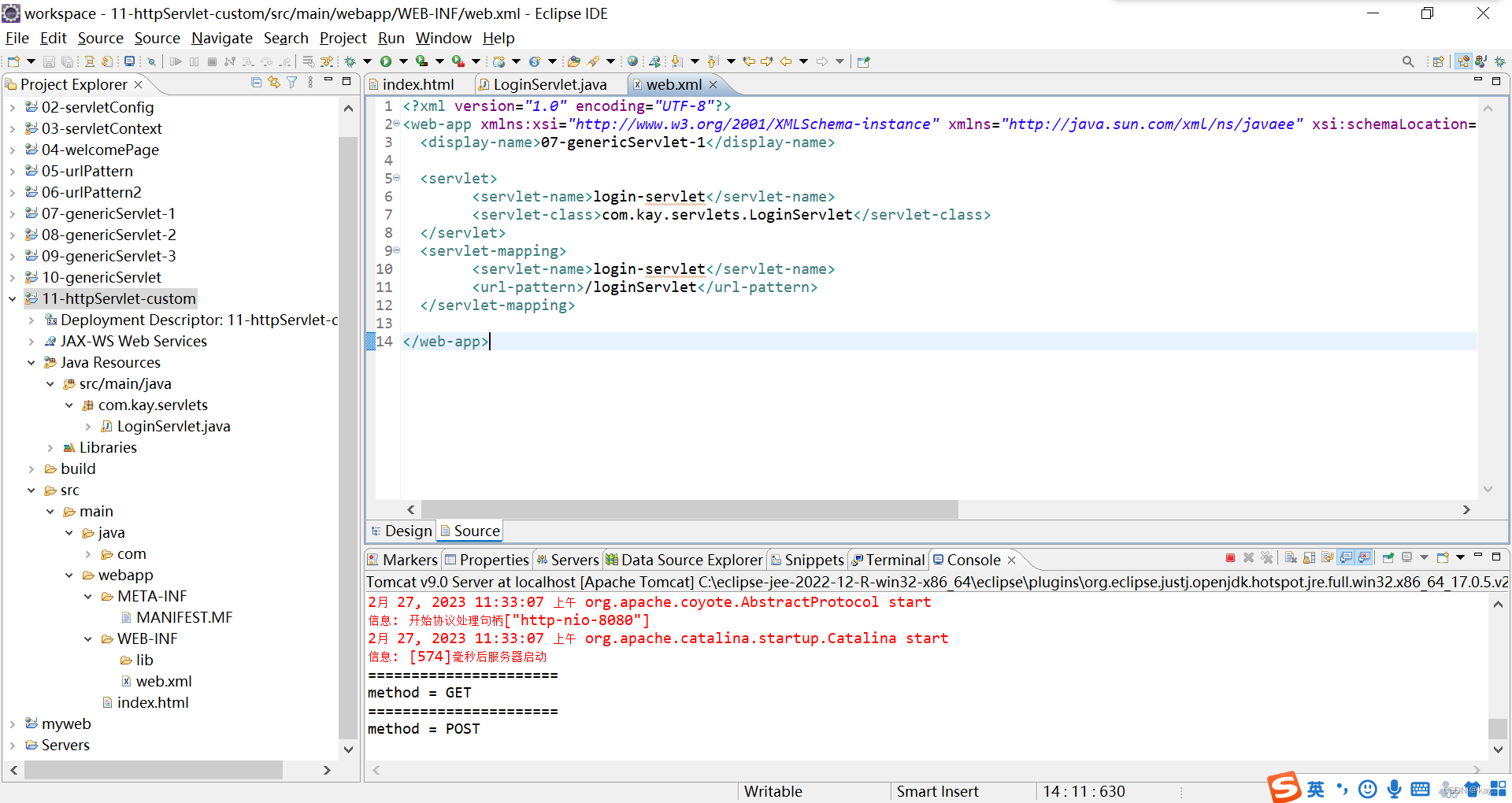The height and width of the screenshot is (803, 1512).
Task: Terminate the Tomcat server with red stop square
Action: pos(1230,557)
